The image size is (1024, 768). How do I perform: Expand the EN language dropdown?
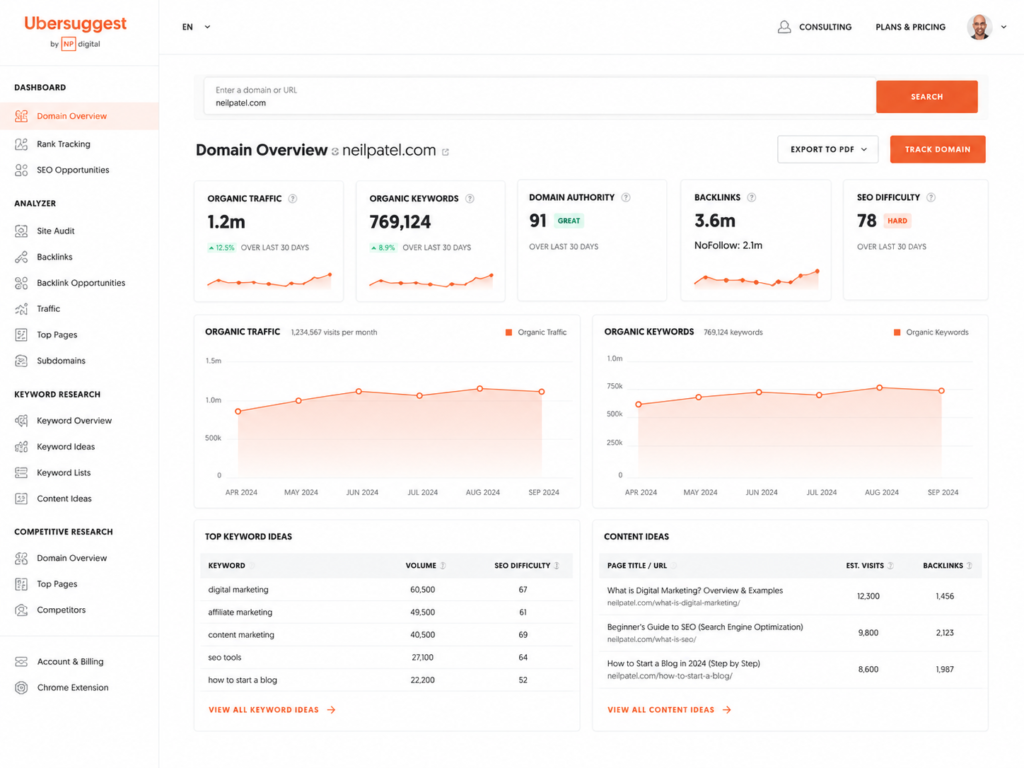point(196,27)
